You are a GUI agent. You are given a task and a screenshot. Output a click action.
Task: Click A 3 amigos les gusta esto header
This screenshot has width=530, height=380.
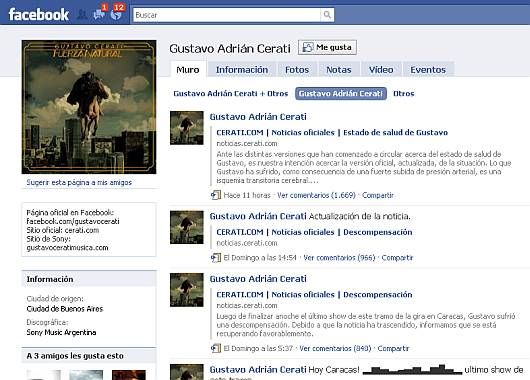[x=89, y=356]
